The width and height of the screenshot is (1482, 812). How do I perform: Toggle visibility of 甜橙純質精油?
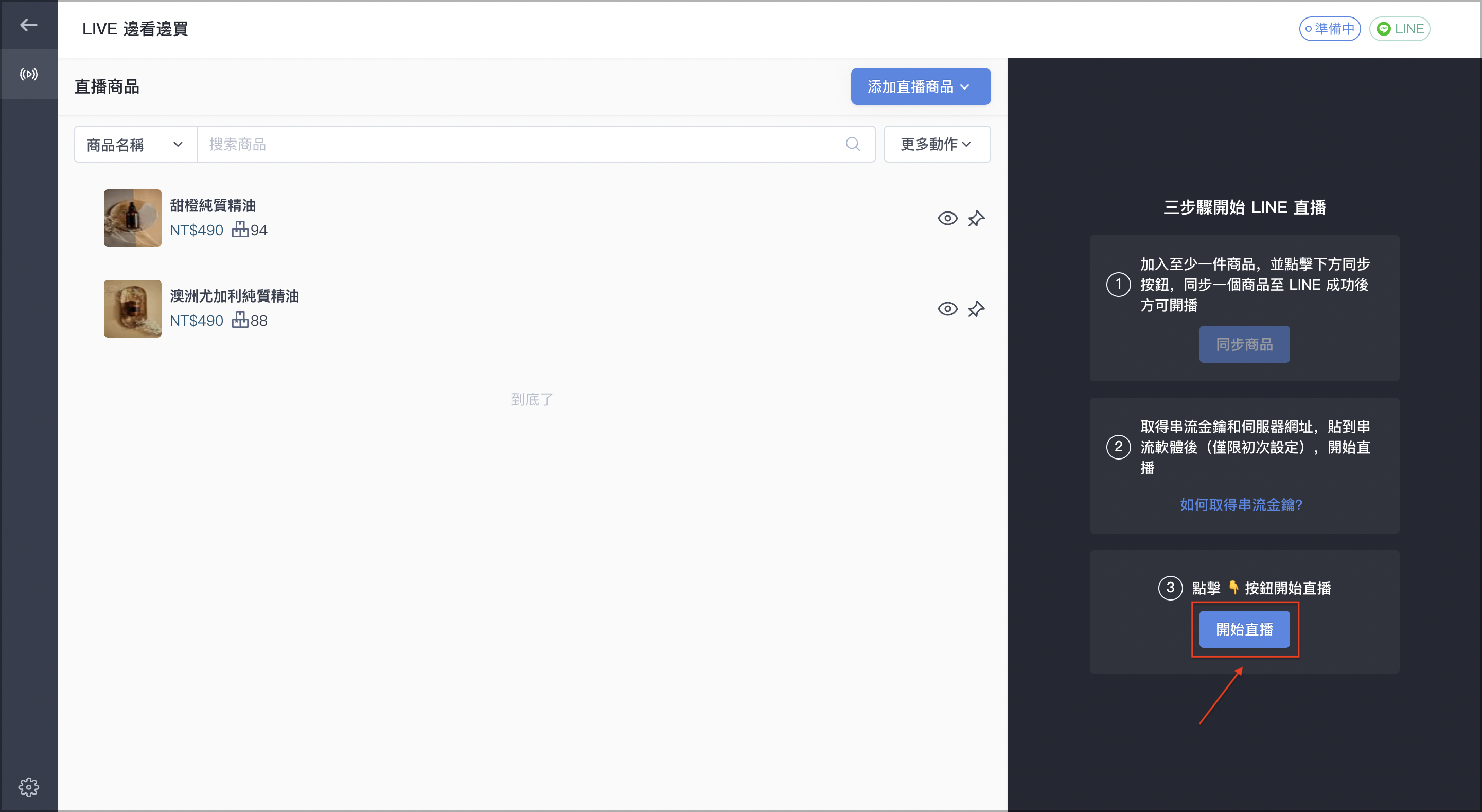pyautogui.click(x=947, y=218)
